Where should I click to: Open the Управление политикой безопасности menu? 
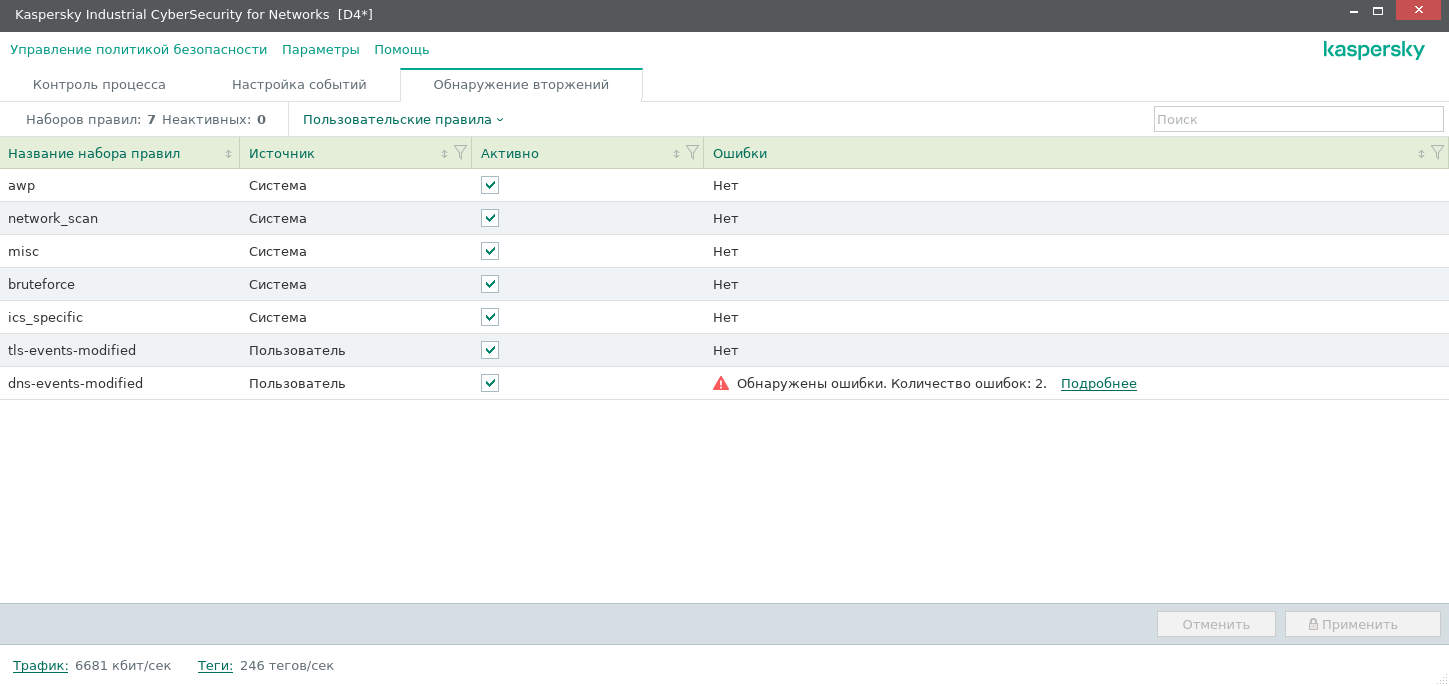pos(139,49)
